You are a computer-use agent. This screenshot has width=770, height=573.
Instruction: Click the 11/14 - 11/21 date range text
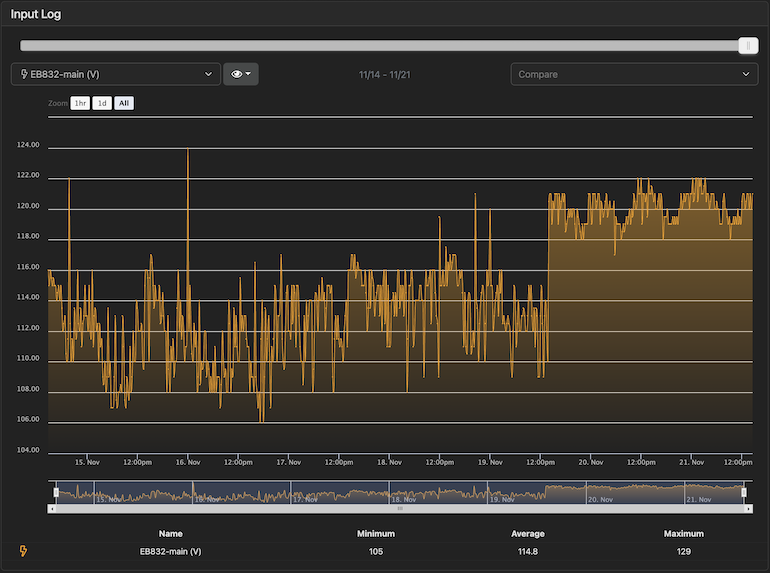point(385,75)
